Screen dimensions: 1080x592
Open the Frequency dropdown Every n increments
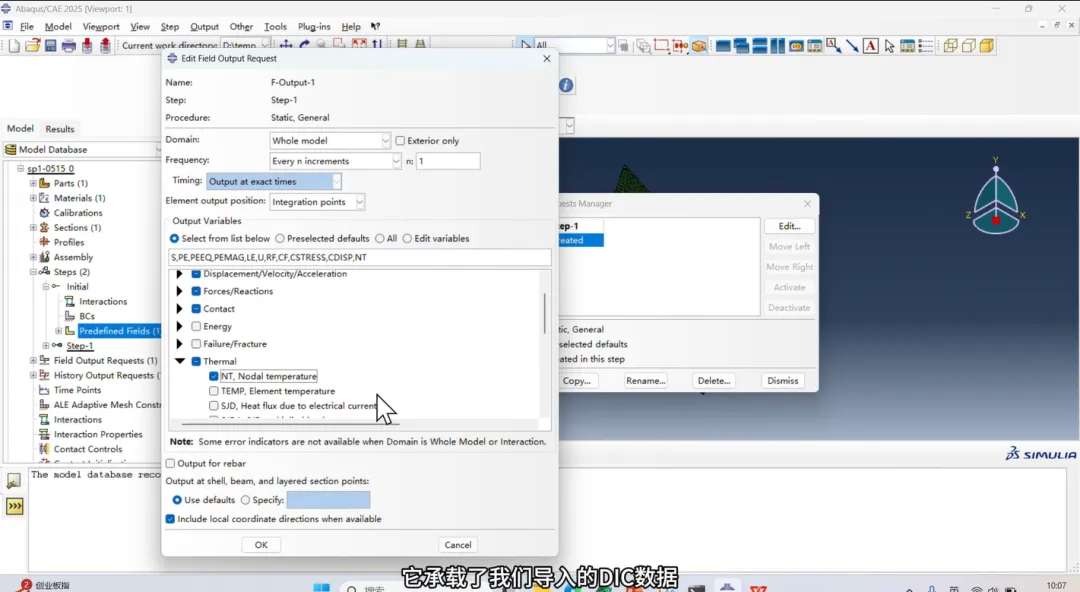click(335, 161)
